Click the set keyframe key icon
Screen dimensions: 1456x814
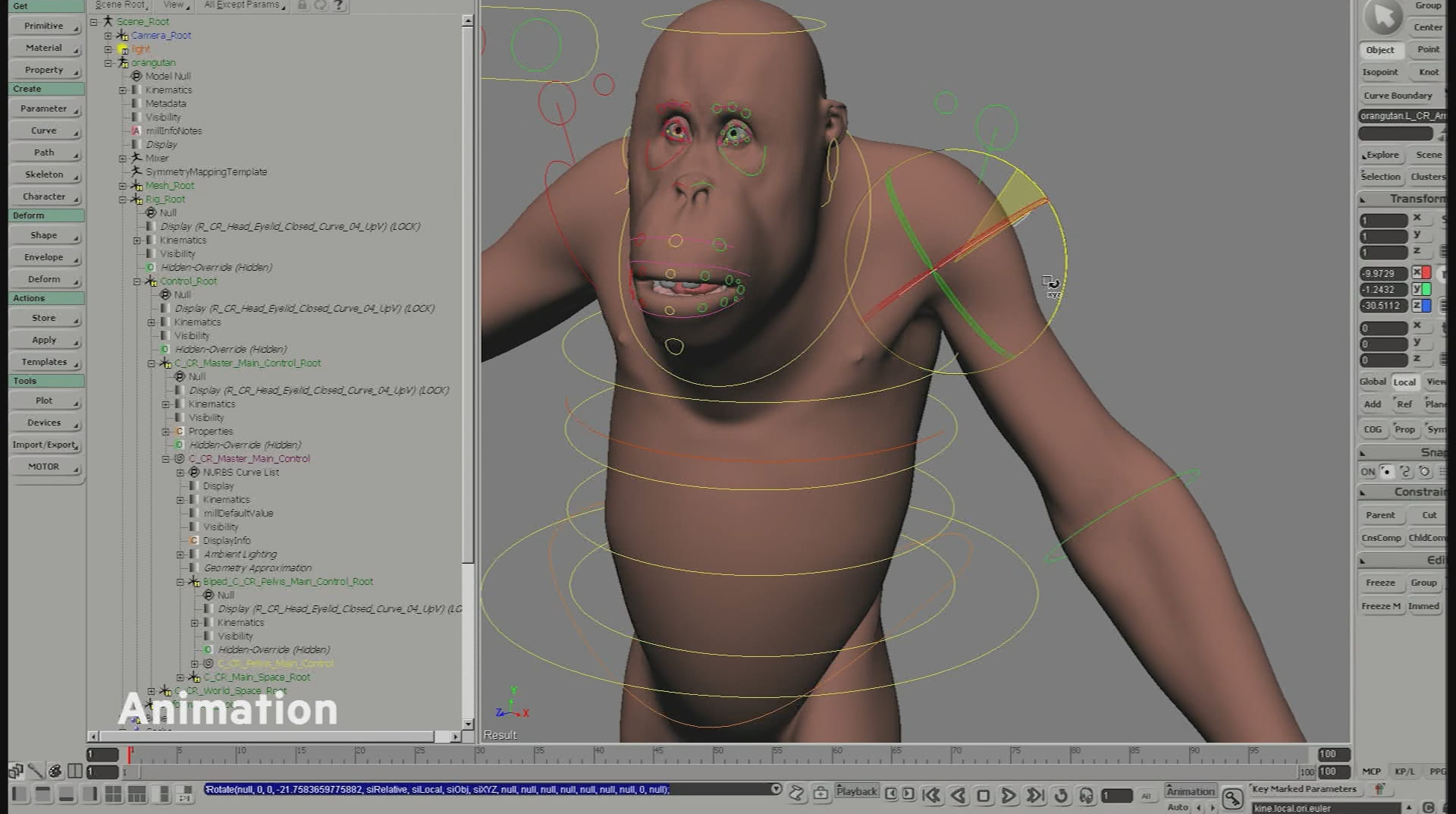1232,797
